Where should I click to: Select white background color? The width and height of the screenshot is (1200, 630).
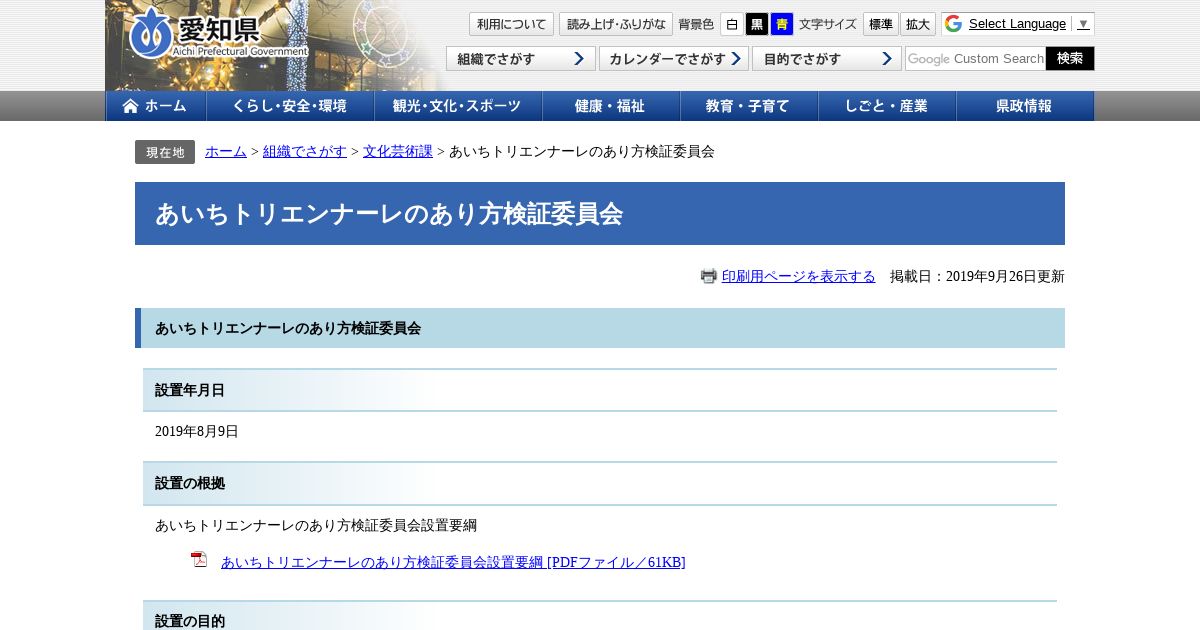click(732, 24)
